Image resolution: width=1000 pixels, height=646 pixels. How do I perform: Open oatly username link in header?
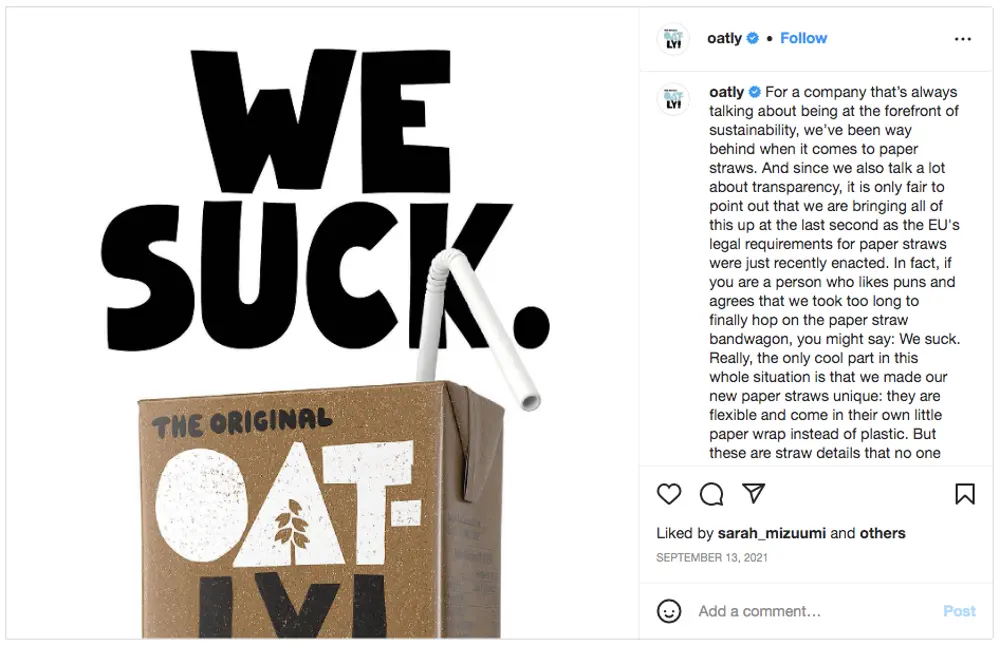point(724,39)
